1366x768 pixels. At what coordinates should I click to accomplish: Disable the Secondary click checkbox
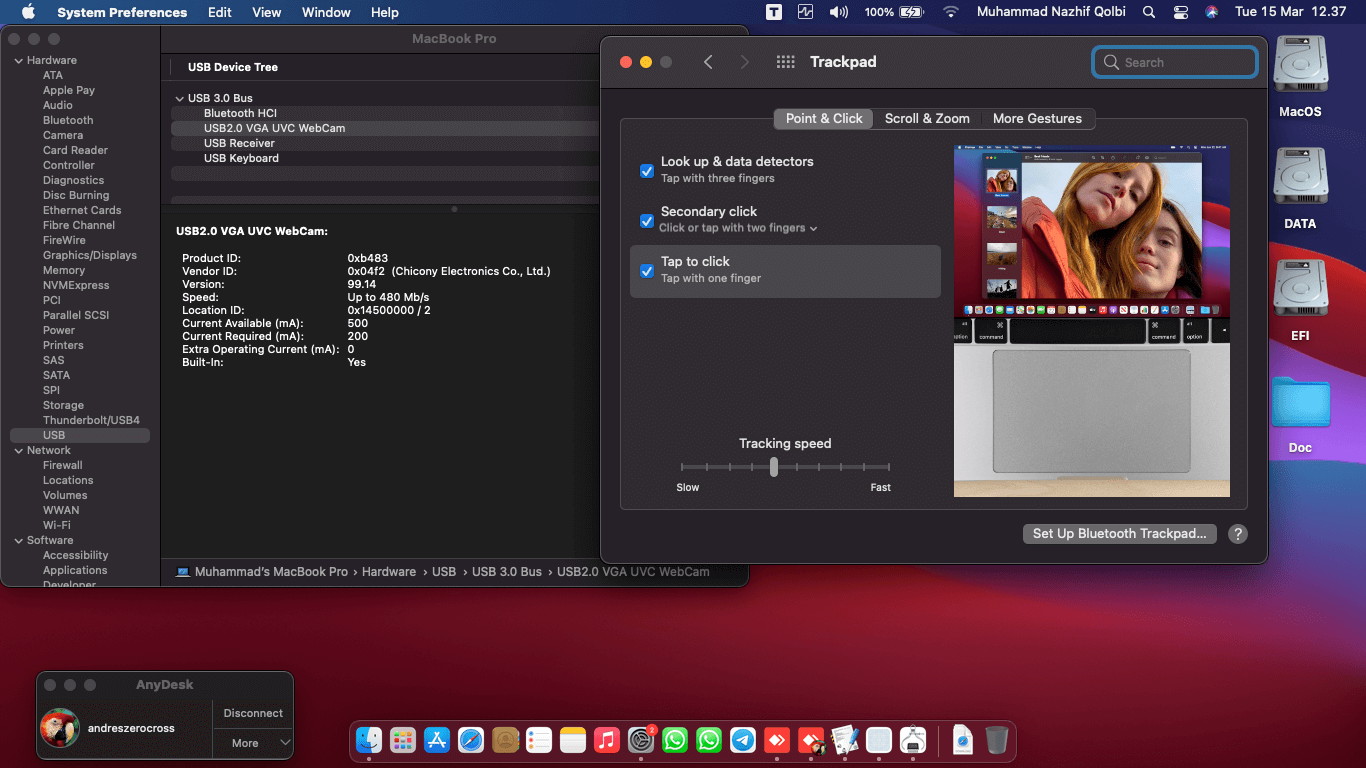(647, 220)
